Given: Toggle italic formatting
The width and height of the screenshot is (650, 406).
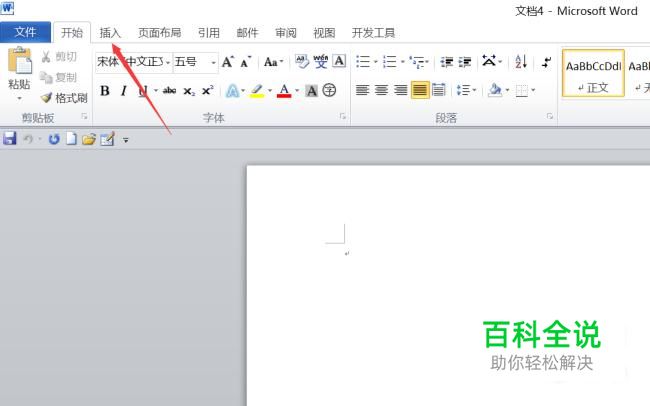Looking at the screenshot, I should pyautogui.click(x=124, y=90).
